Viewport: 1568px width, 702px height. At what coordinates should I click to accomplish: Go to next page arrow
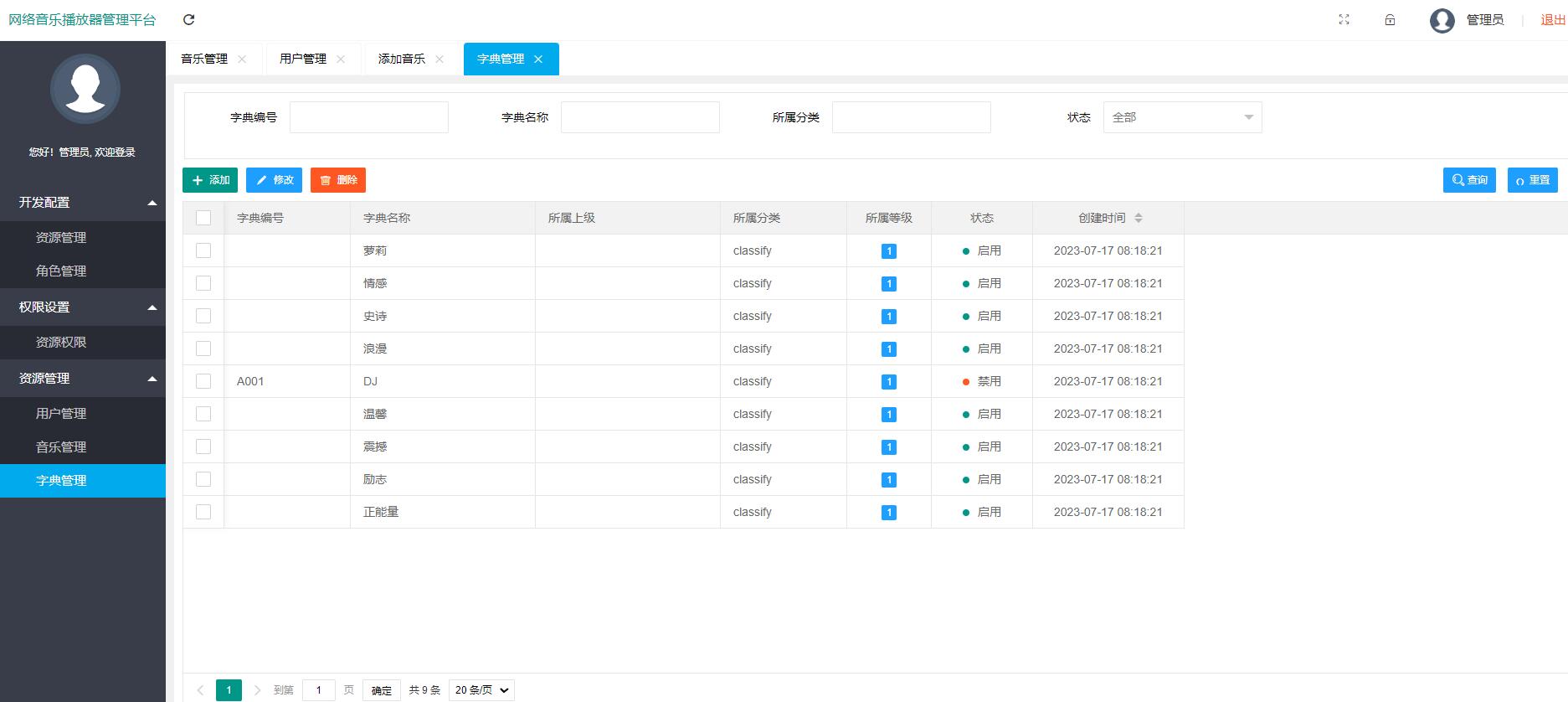coord(257,690)
